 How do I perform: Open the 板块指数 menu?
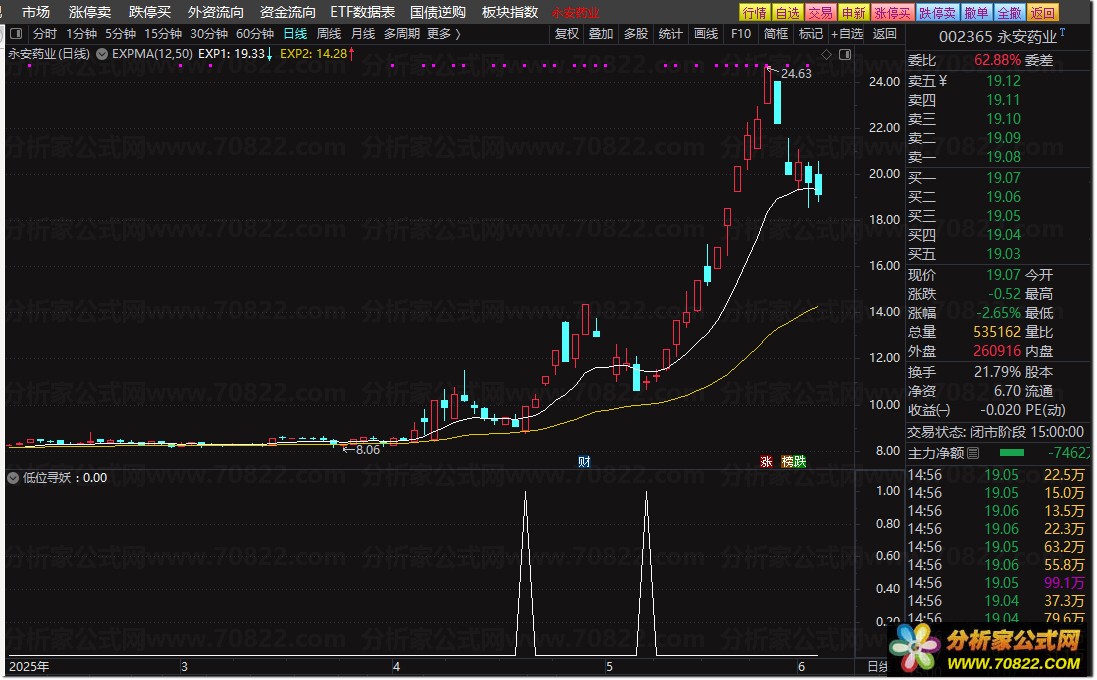pos(510,13)
